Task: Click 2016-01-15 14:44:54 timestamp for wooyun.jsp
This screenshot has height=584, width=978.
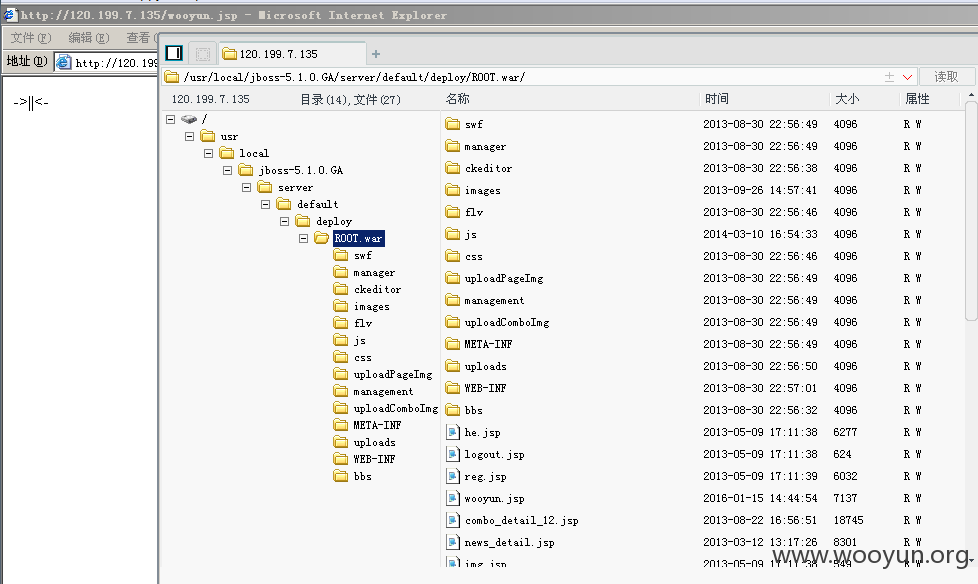Action: 760,498
